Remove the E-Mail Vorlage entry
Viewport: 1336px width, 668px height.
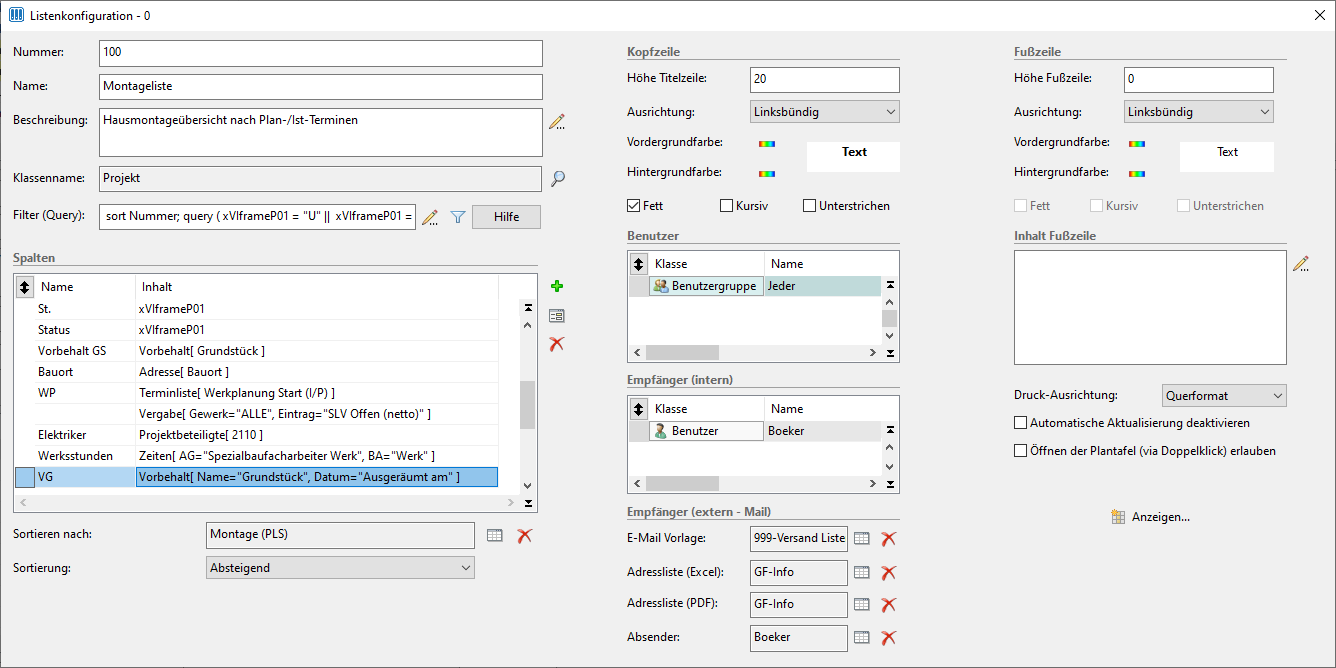coord(888,539)
